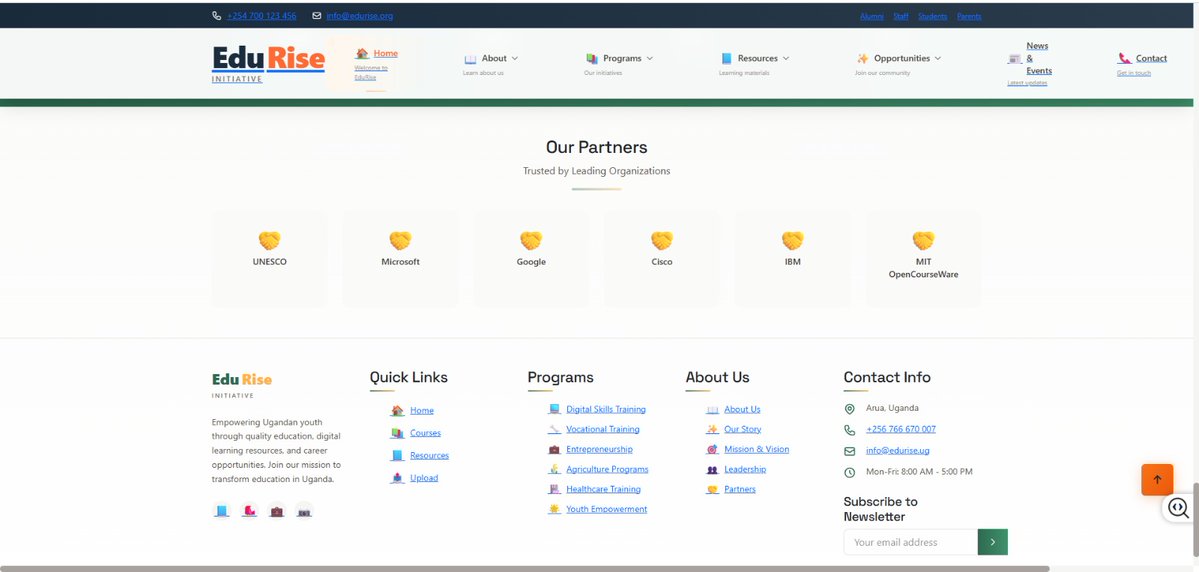Click the Your email address input field
This screenshot has width=1199, height=572.
(911, 542)
